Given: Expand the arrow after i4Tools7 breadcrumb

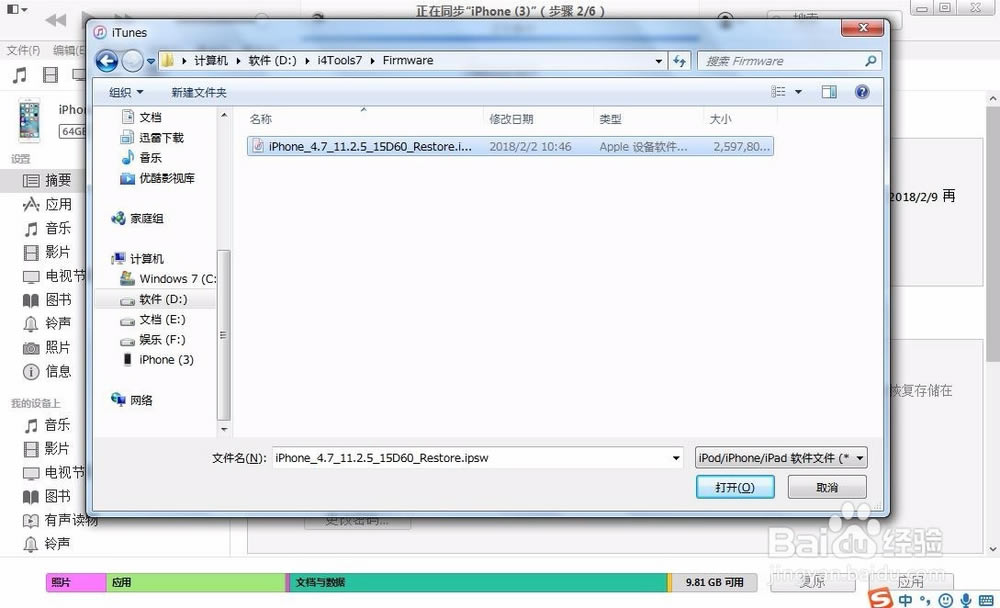Looking at the screenshot, I should (x=372, y=61).
